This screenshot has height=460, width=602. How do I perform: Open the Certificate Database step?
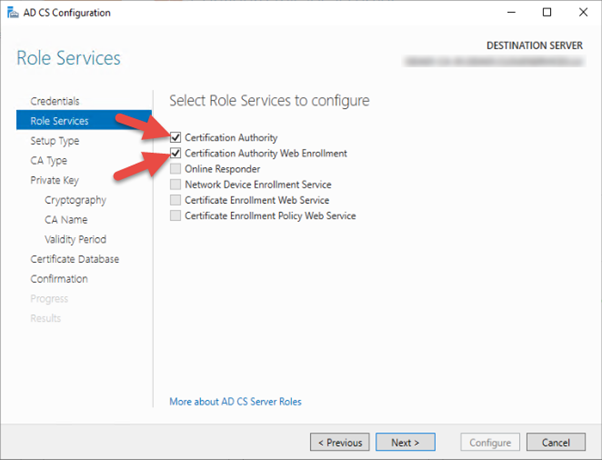pyautogui.click(x=75, y=259)
